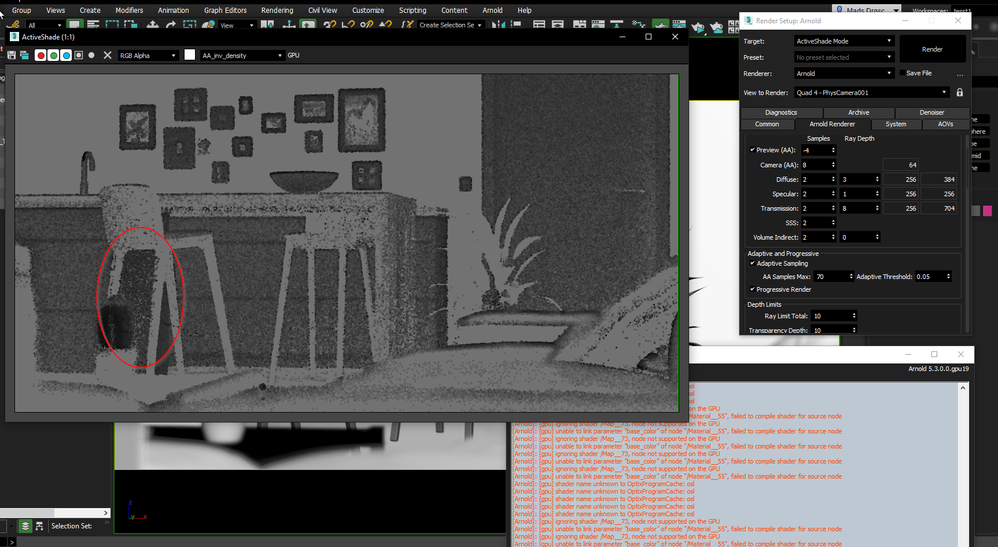Image resolution: width=998 pixels, height=547 pixels.
Task: Open the Rendering menu
Action: (x=277, y=10)
